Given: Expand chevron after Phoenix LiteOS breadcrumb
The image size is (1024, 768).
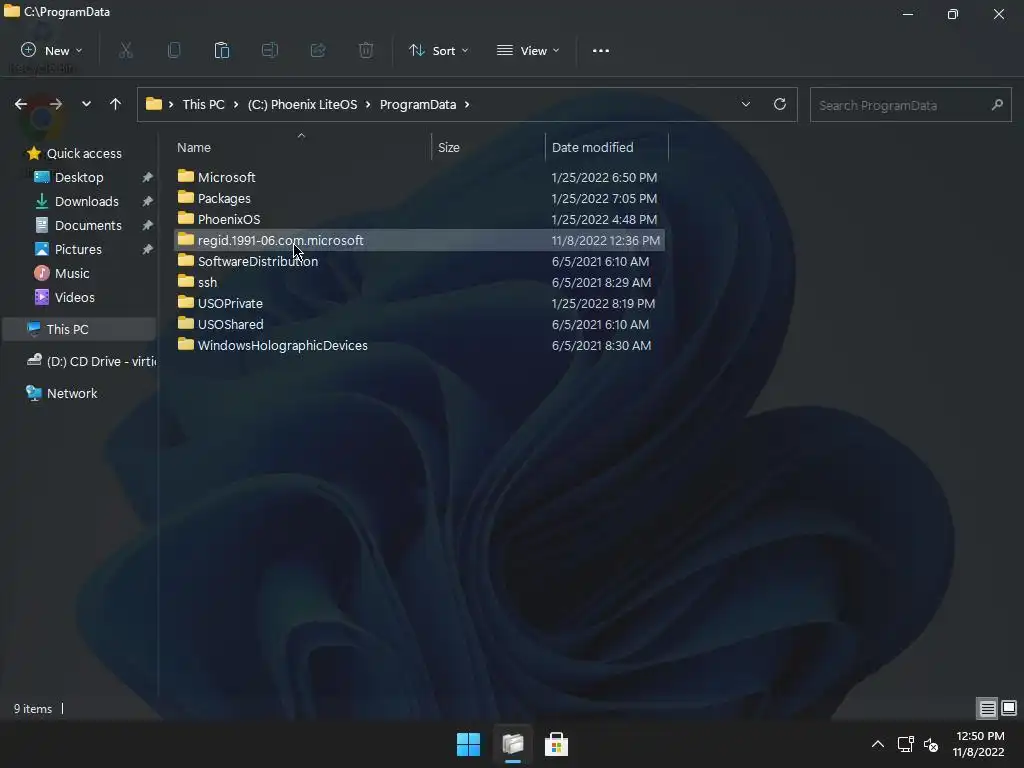Looking at the screenshot, I should pyautogui.click(x=368, y=104).
